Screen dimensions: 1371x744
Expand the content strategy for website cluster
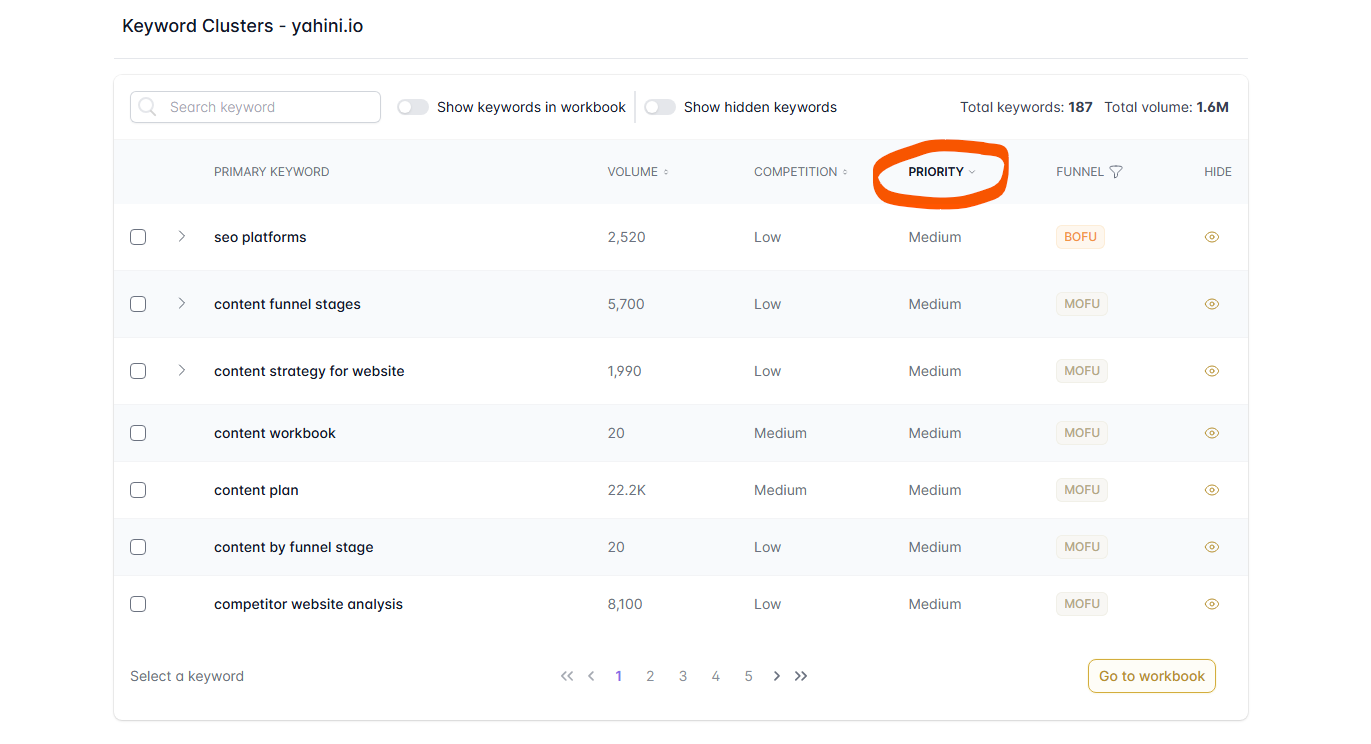181,370
